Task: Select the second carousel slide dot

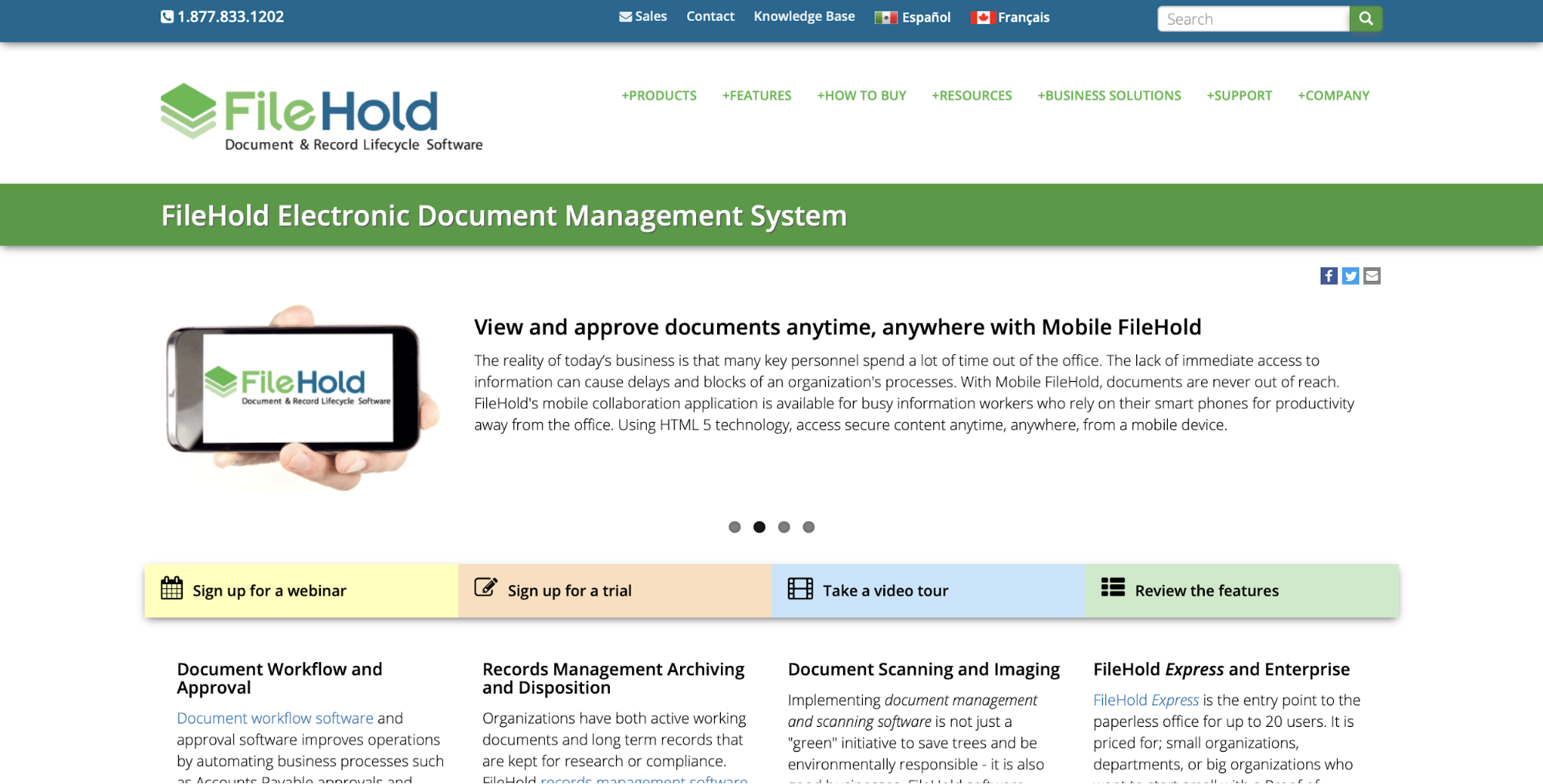Action: pos(760,527)
